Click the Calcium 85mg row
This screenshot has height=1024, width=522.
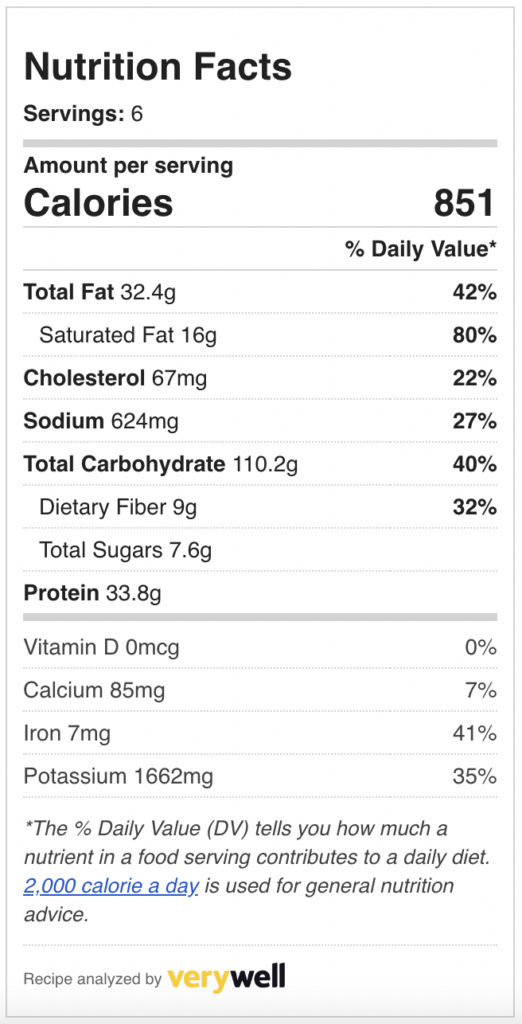coord(260,690)
